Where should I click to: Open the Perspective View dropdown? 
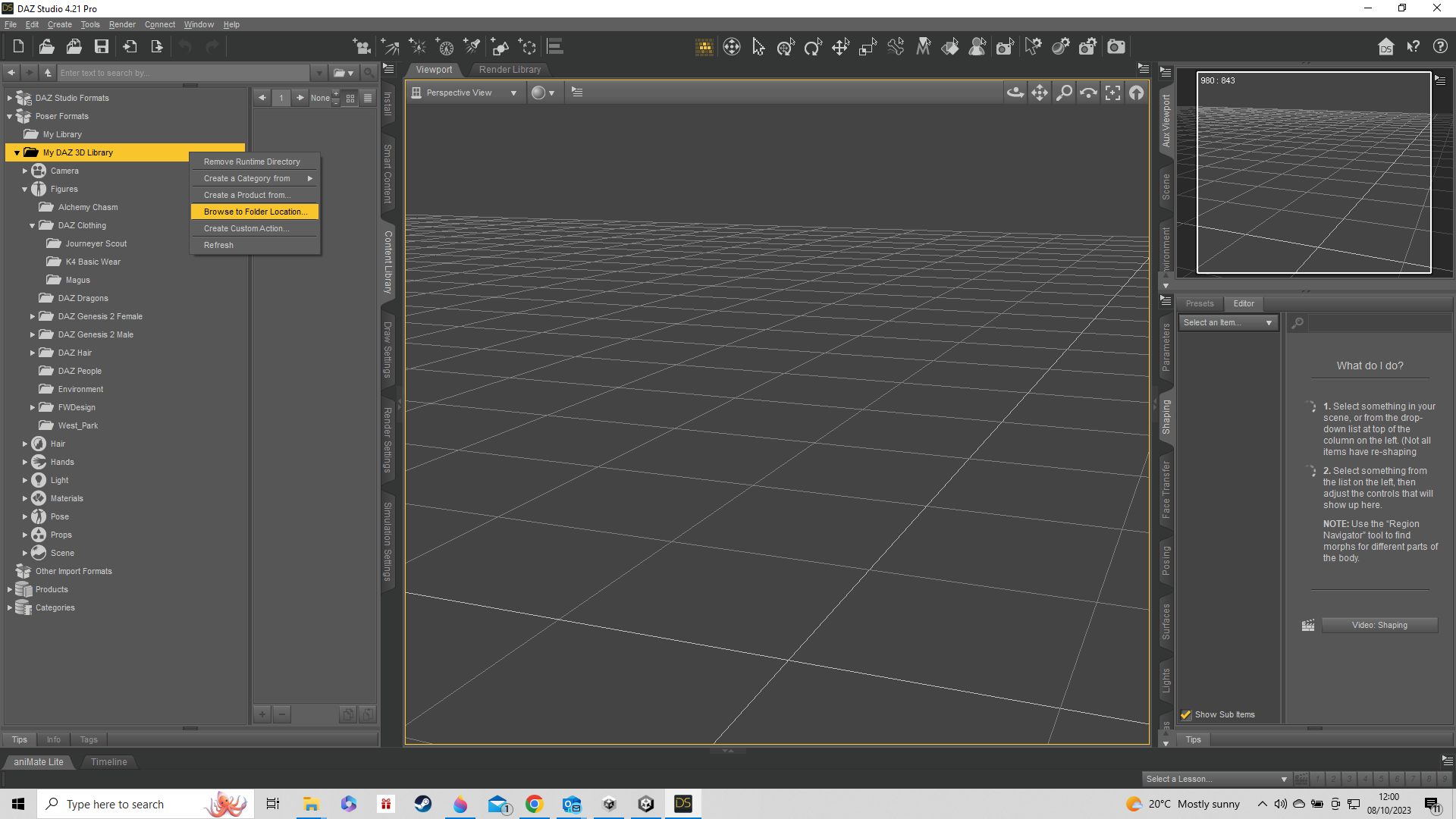tap(465, 93)
